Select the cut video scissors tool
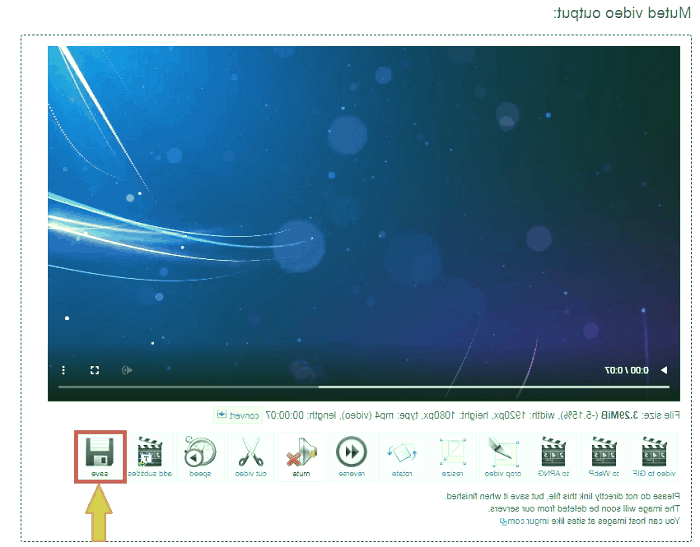The image size is (700, 547). [250, 456]
